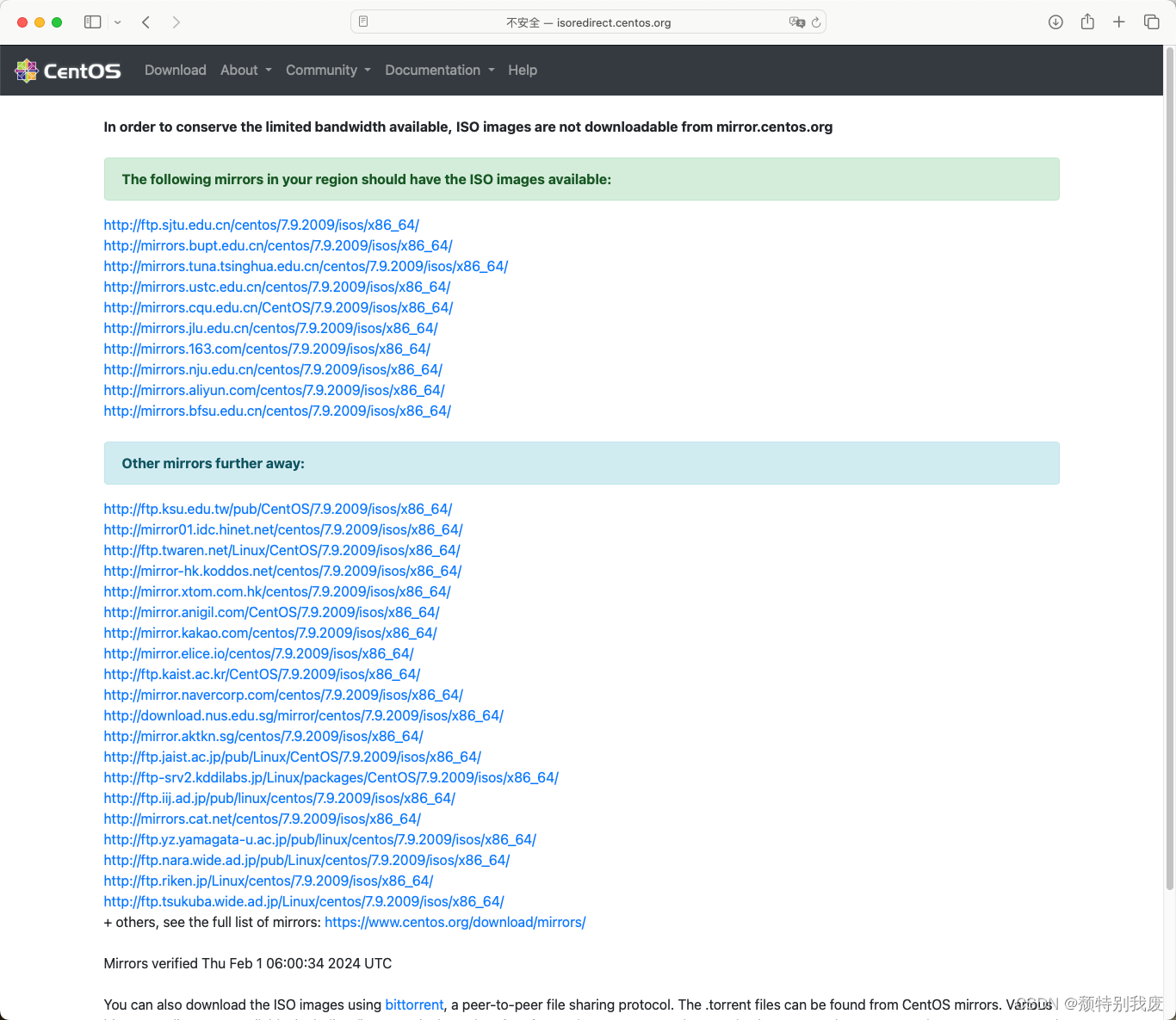Open the mirror01.idc.hinet.net mirror link

(283, 529)
